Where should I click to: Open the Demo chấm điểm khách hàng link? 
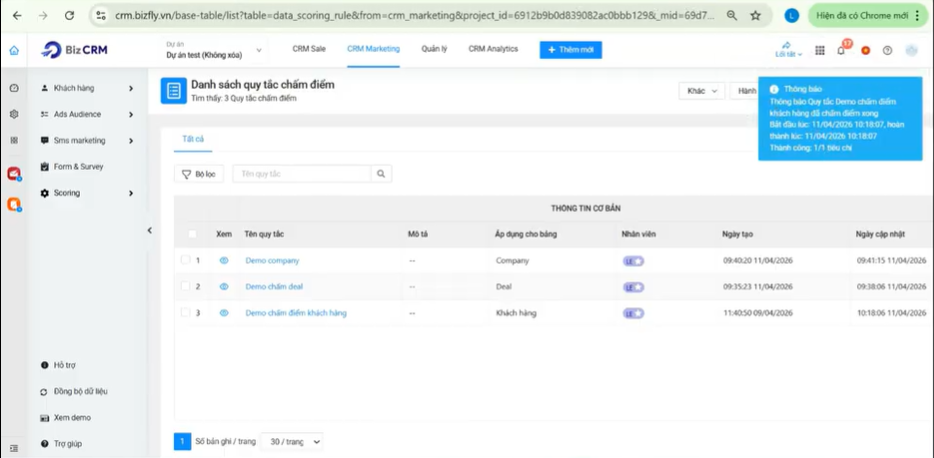(296, 313)
